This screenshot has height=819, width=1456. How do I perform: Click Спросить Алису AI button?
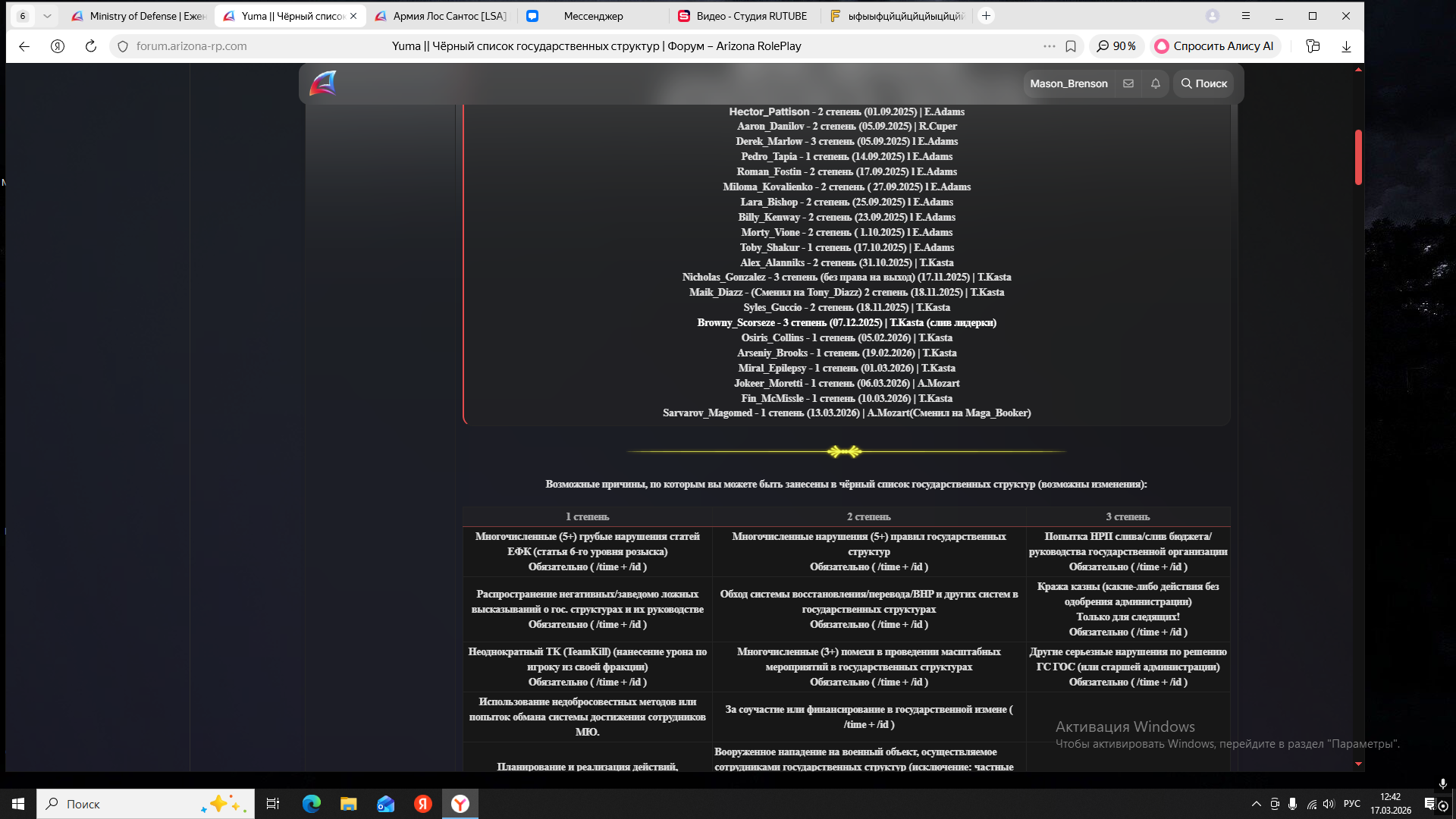(1215, 46)
